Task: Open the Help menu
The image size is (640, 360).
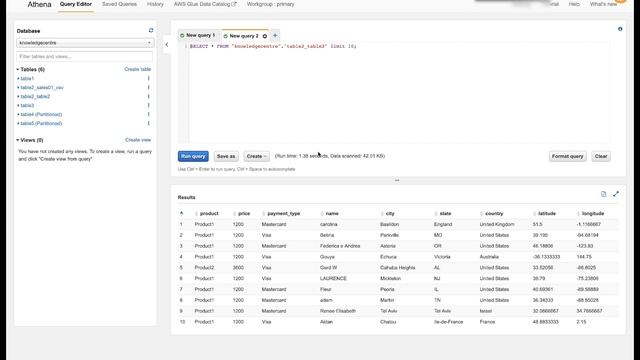Action: click(574, 4)
